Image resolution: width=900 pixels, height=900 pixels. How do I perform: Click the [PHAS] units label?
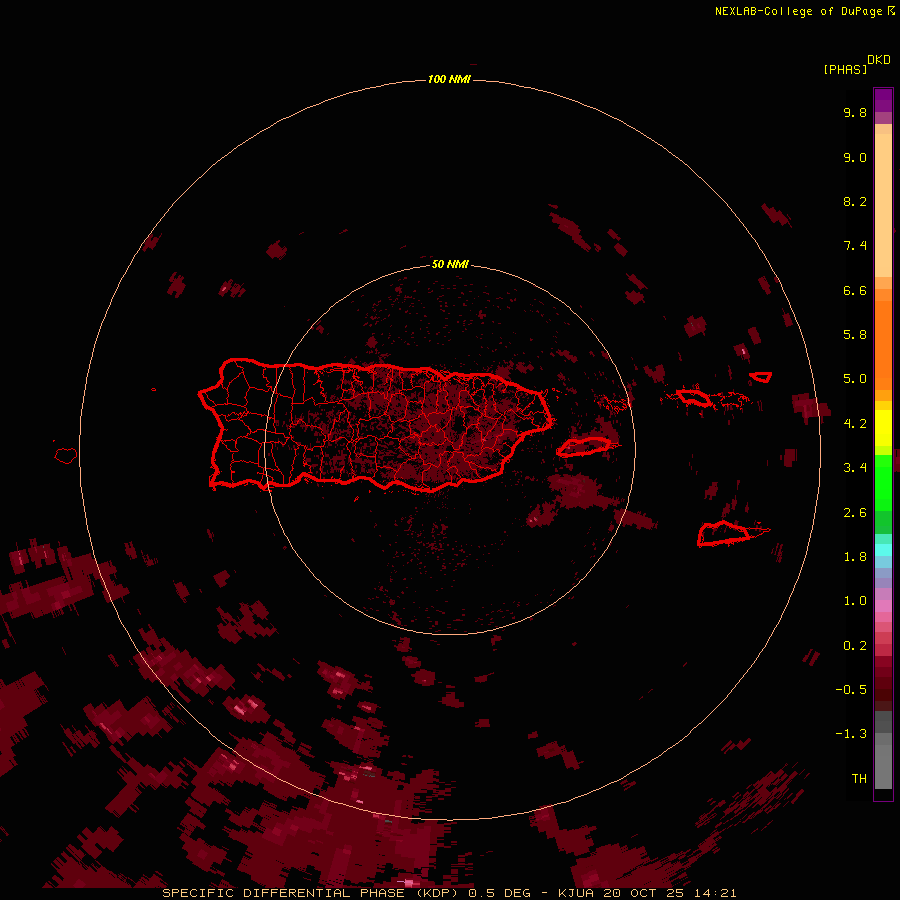845,69
